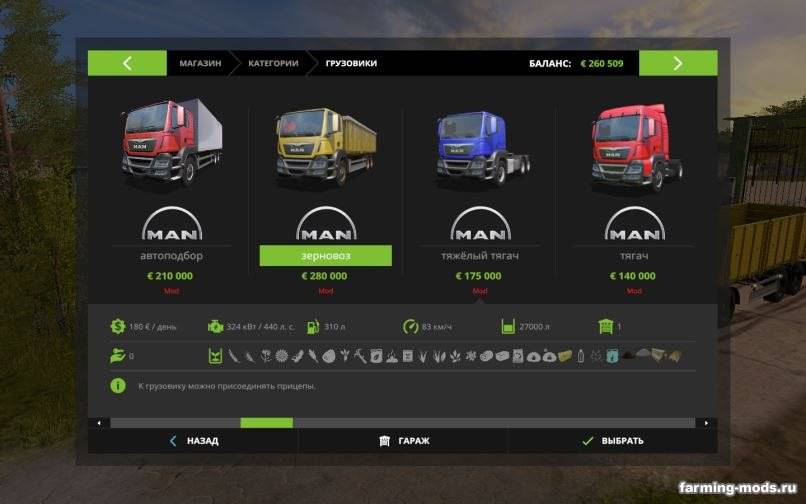
Task: Click the garage slots icon
Action: pyautogui.click(x=606, y=327)
